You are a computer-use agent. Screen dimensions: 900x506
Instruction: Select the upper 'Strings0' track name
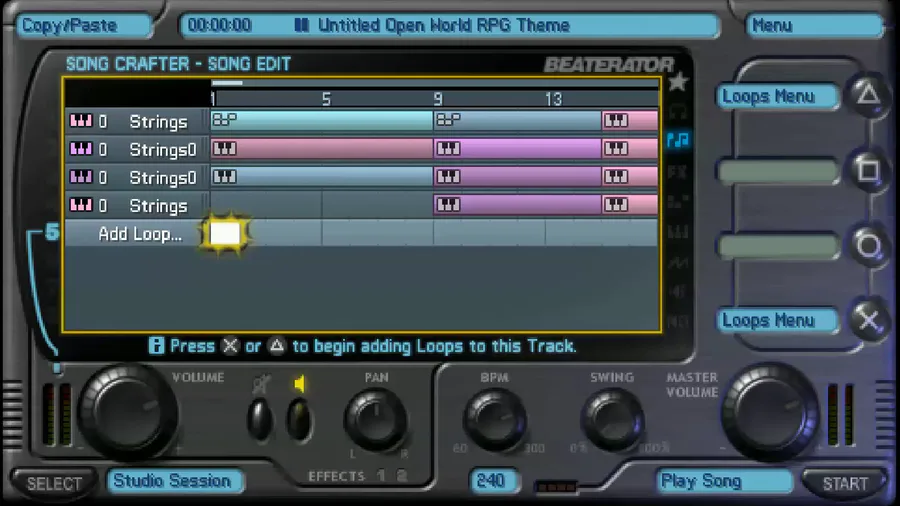[x=163, y=150]
